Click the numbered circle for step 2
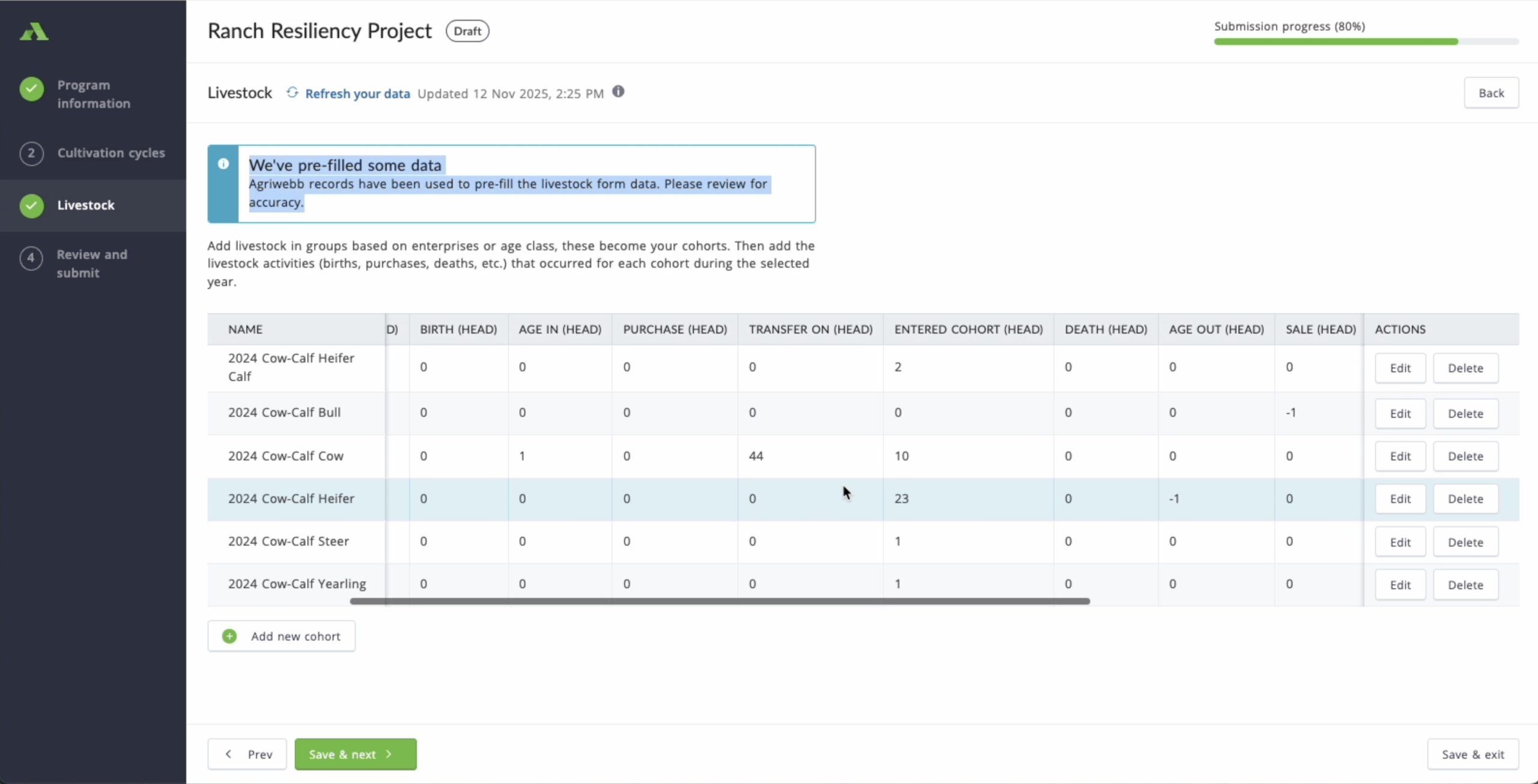Image resolution: width=1538 pixels, height=784 pixels. [x=31, y=154]
